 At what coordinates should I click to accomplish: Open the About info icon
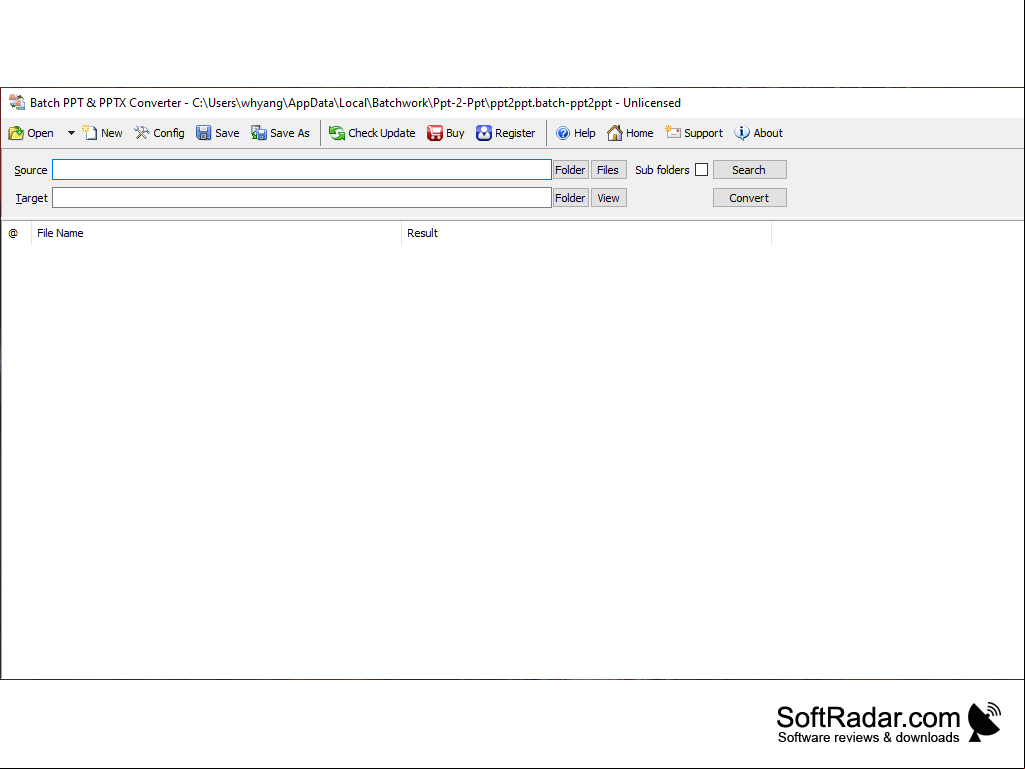coord(742,133)
